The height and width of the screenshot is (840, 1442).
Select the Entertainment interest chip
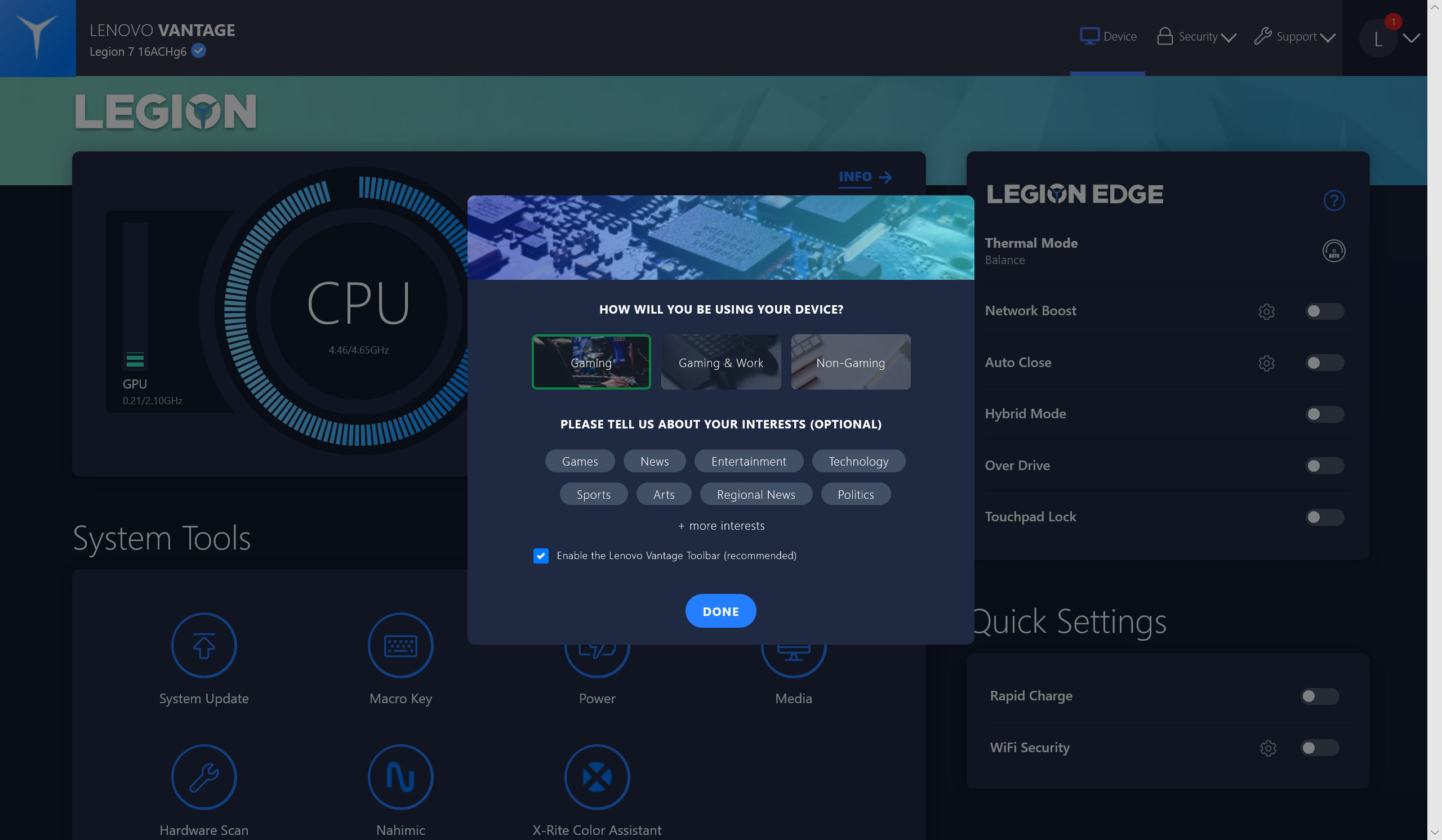(x=749, y=461)
